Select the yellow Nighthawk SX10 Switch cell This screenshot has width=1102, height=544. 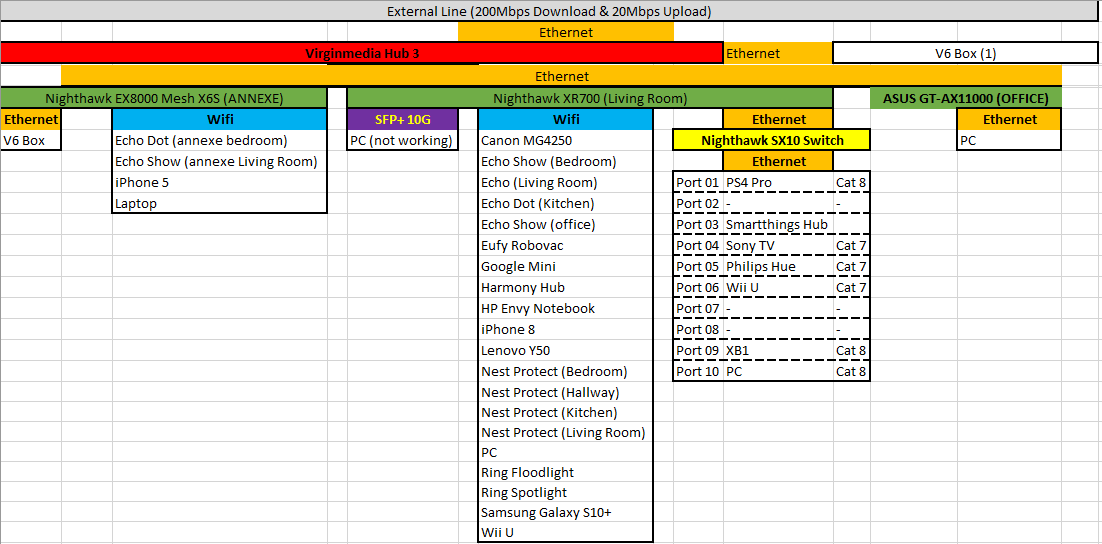click(772, 141)
